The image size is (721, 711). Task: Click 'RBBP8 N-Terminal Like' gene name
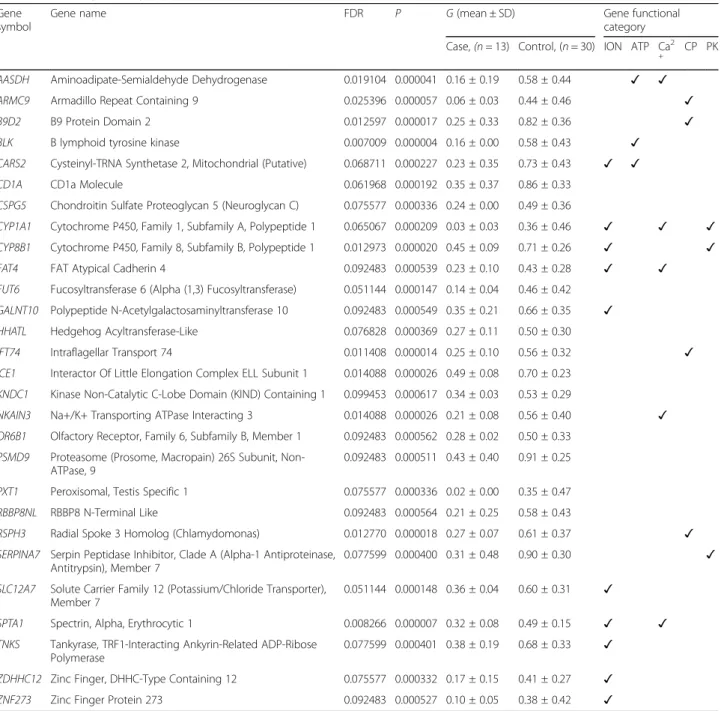point(104,513)
